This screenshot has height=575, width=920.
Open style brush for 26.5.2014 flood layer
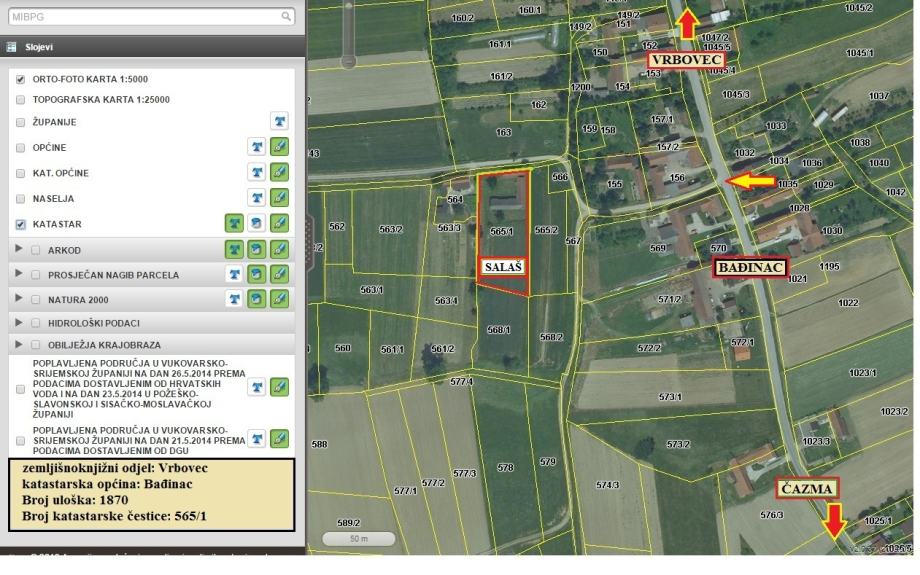279,387
